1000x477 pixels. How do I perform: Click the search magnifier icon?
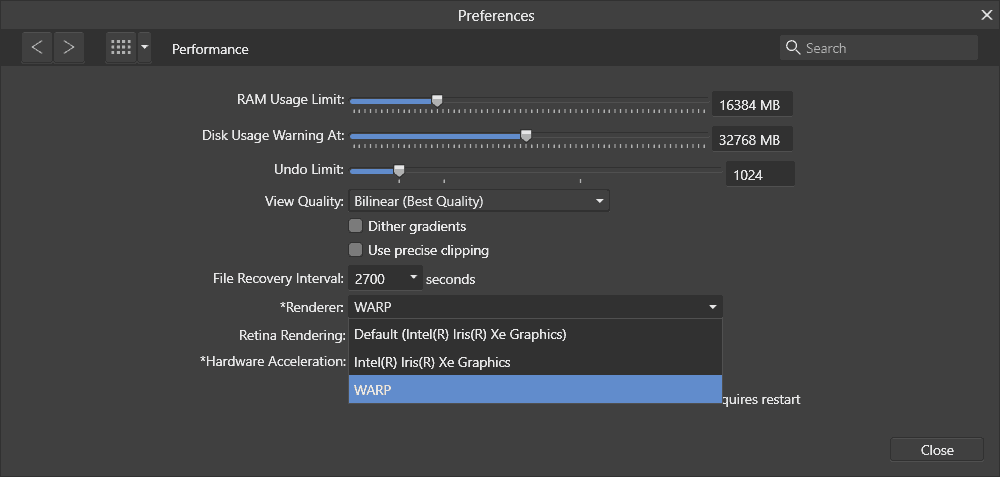[793, 48]
